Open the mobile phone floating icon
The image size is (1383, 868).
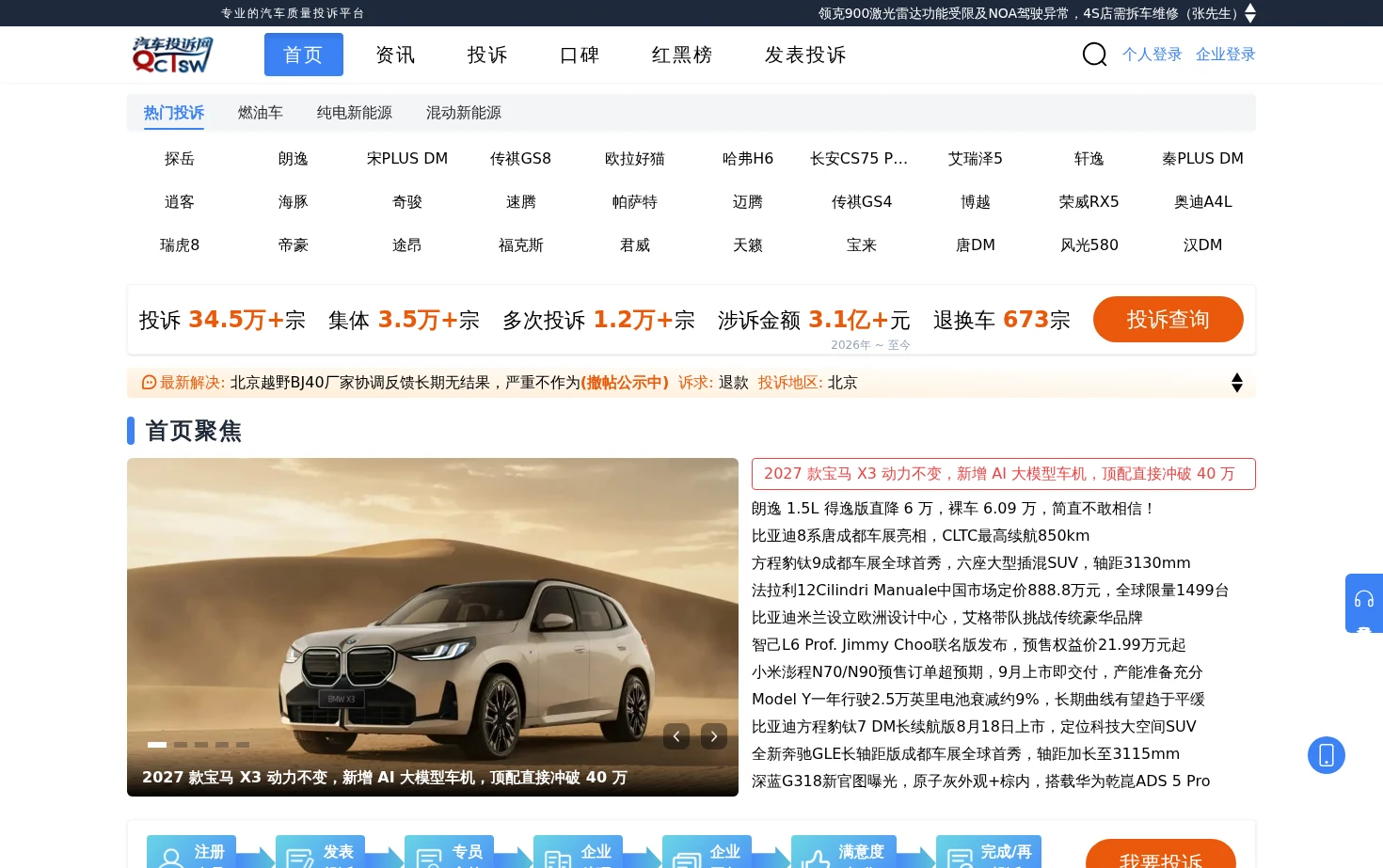pyautogui.click(x=1327, y=755)
